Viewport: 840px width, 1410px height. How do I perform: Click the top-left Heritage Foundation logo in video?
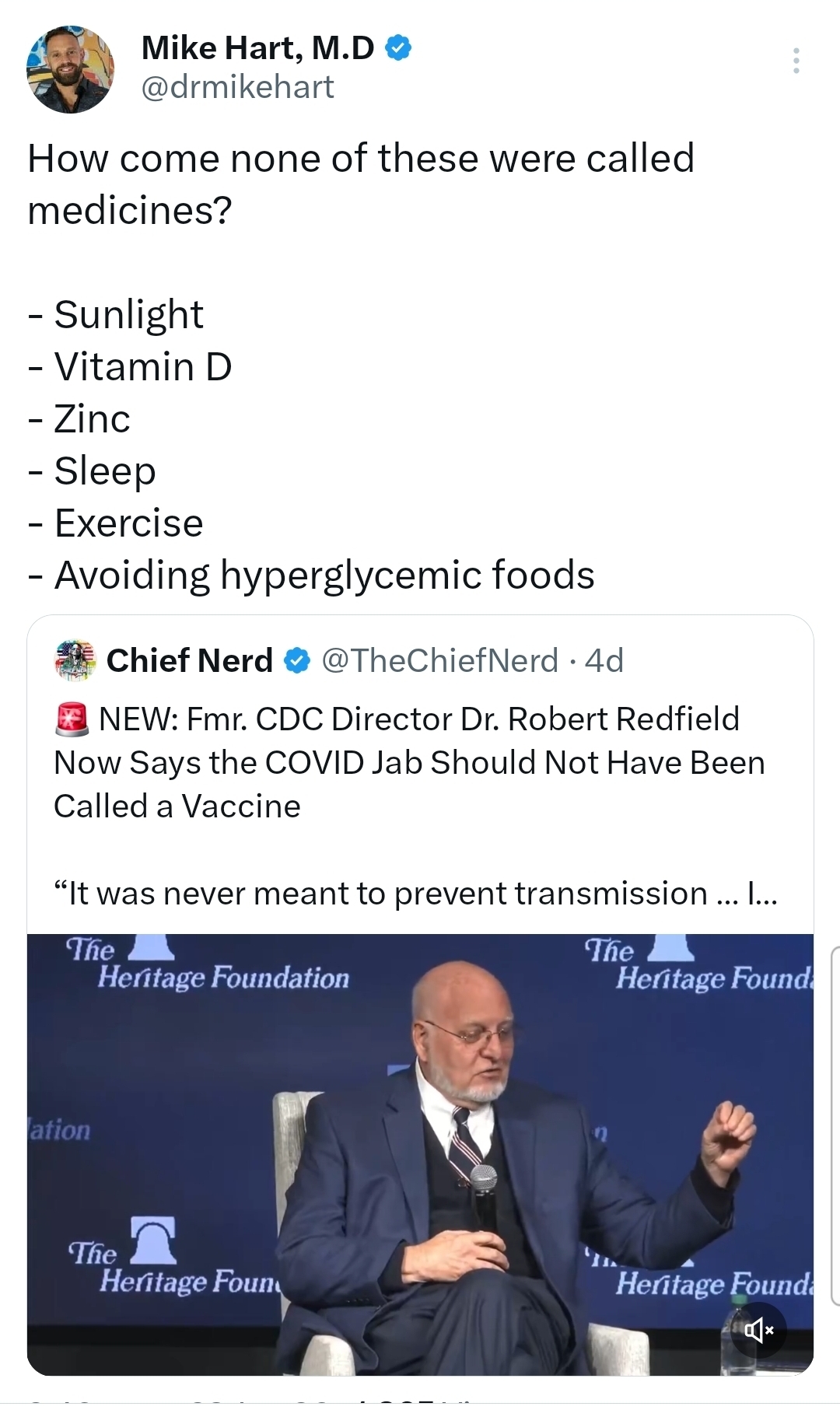point(210,964)
